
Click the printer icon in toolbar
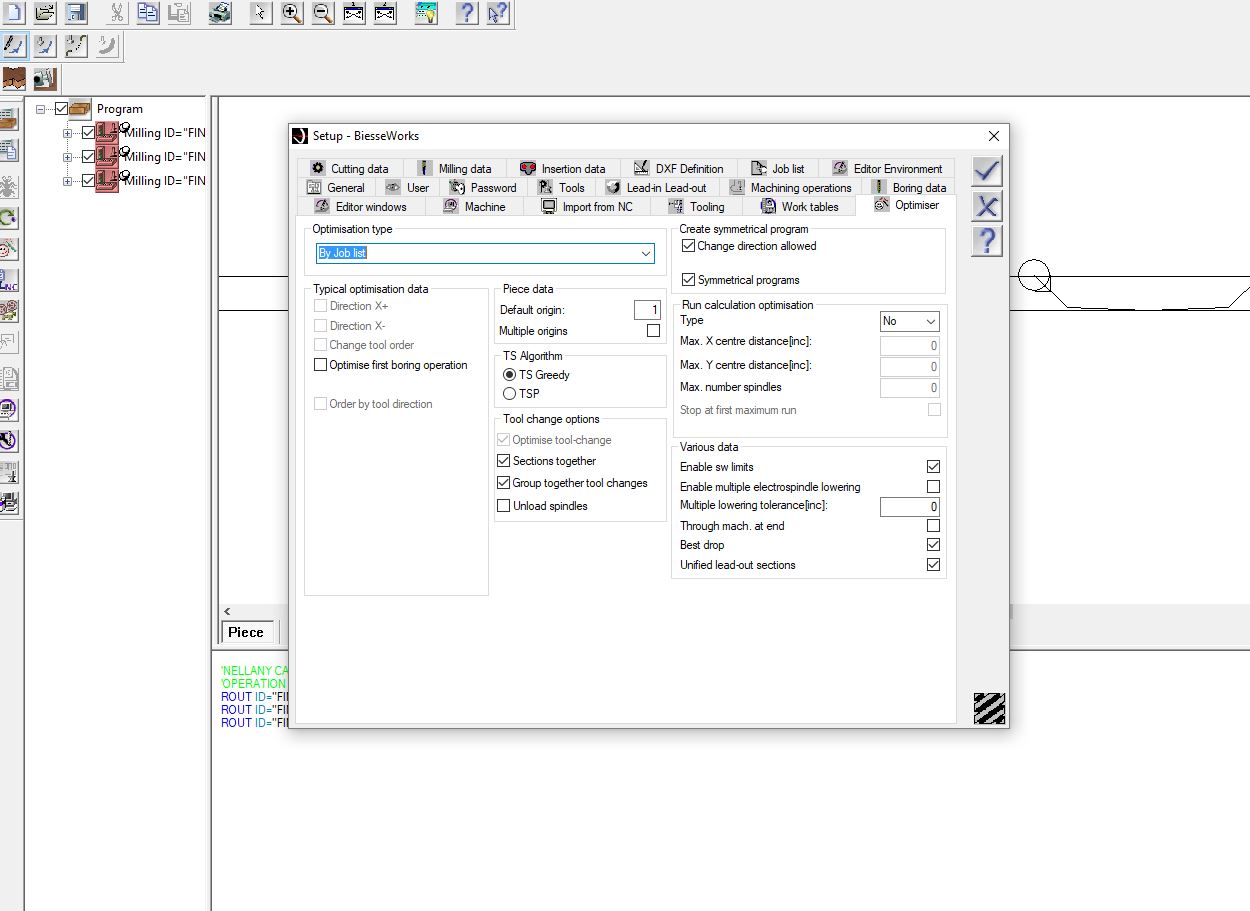click(x=221, y=13)
